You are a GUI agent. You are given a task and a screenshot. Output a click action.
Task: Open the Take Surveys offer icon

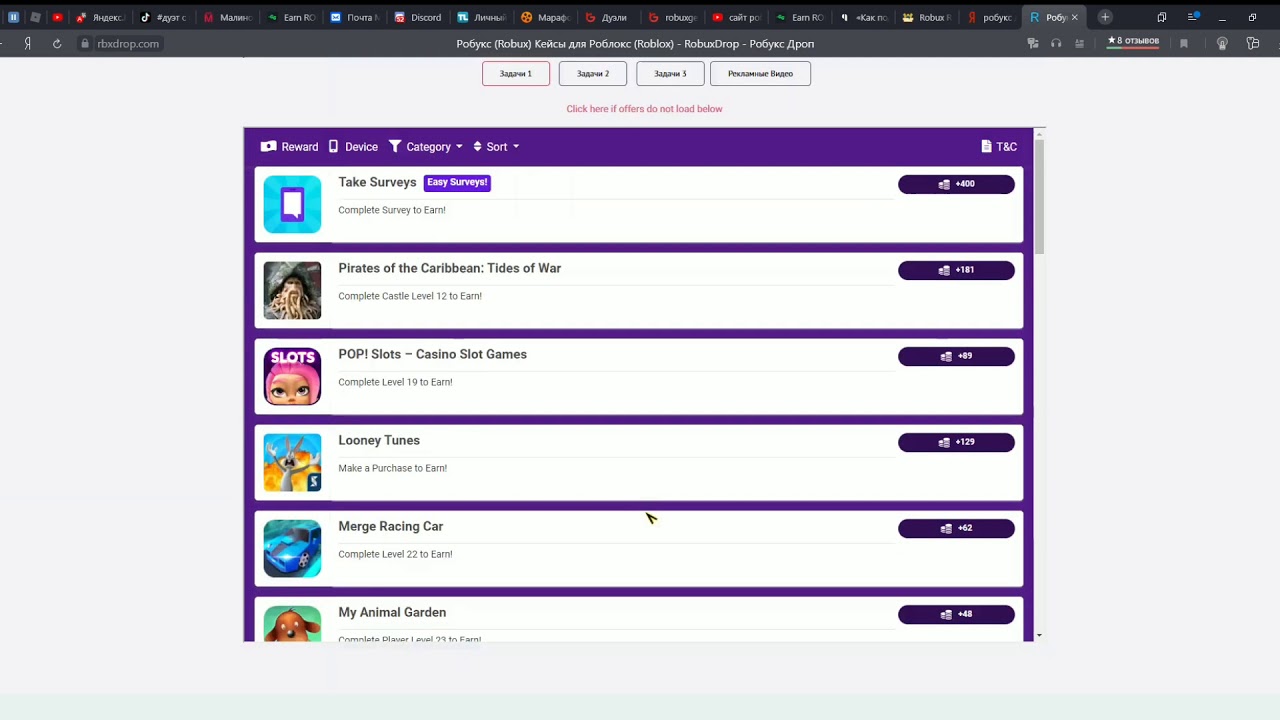pos(292,204)
